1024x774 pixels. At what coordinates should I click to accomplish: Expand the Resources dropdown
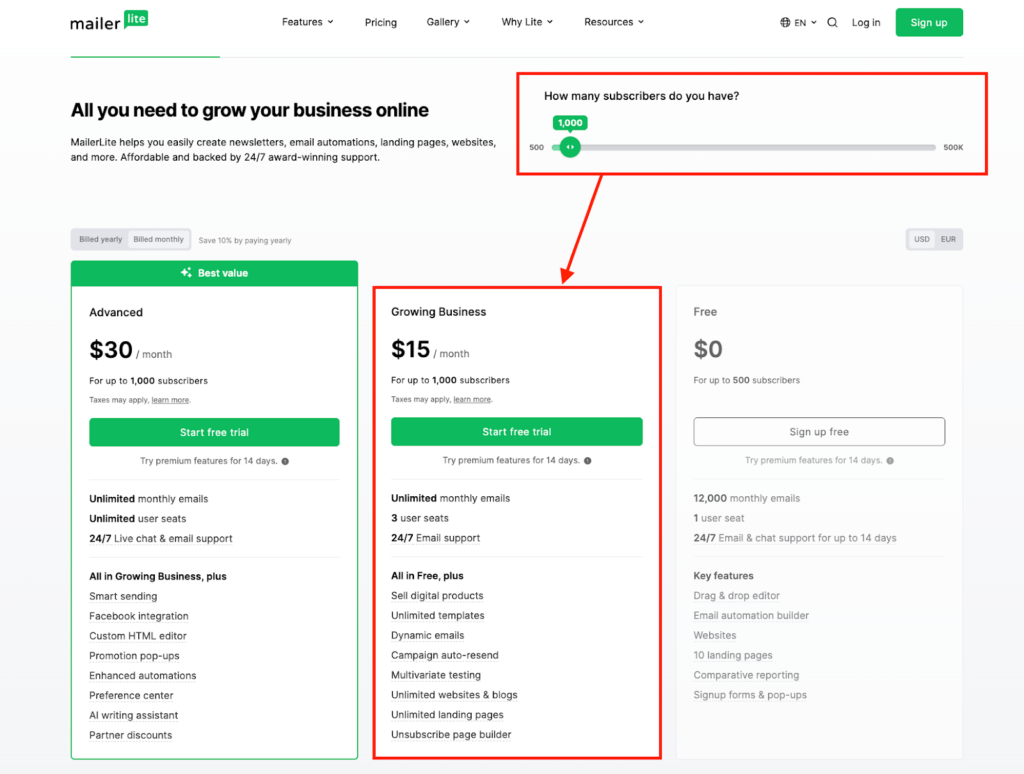pos(614,21)
